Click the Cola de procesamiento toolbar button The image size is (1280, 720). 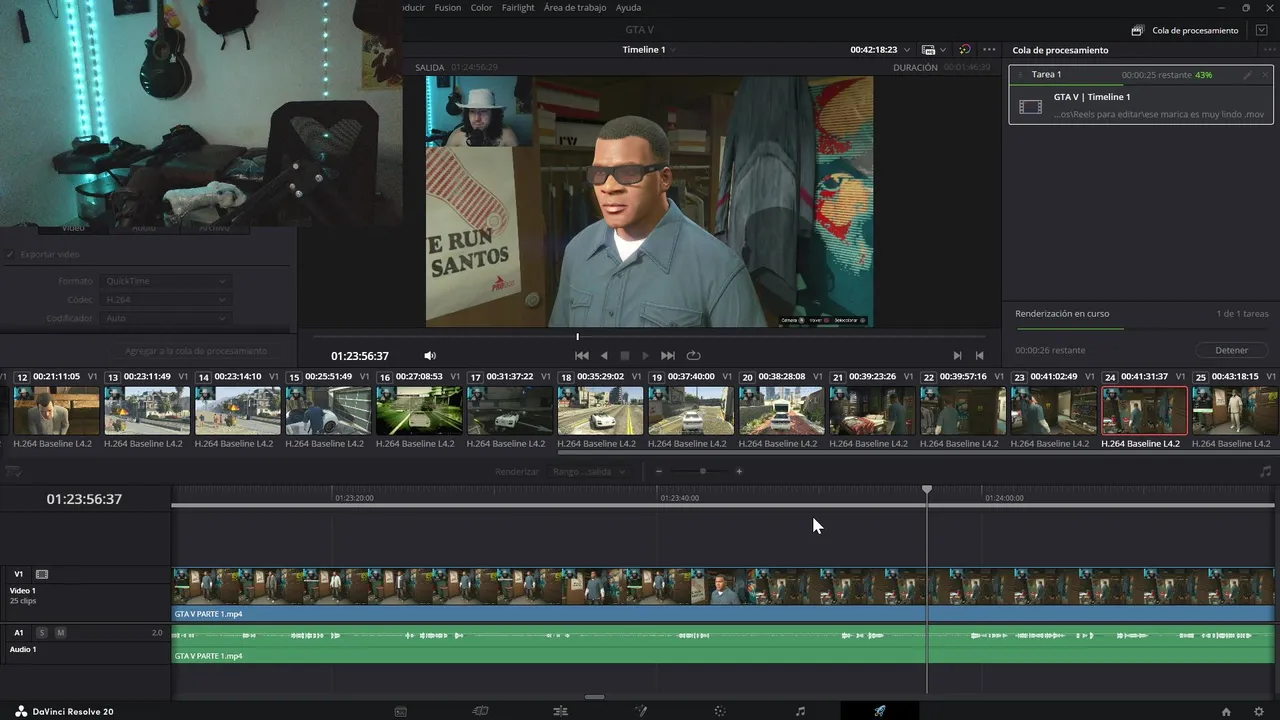coord(1185,31)
